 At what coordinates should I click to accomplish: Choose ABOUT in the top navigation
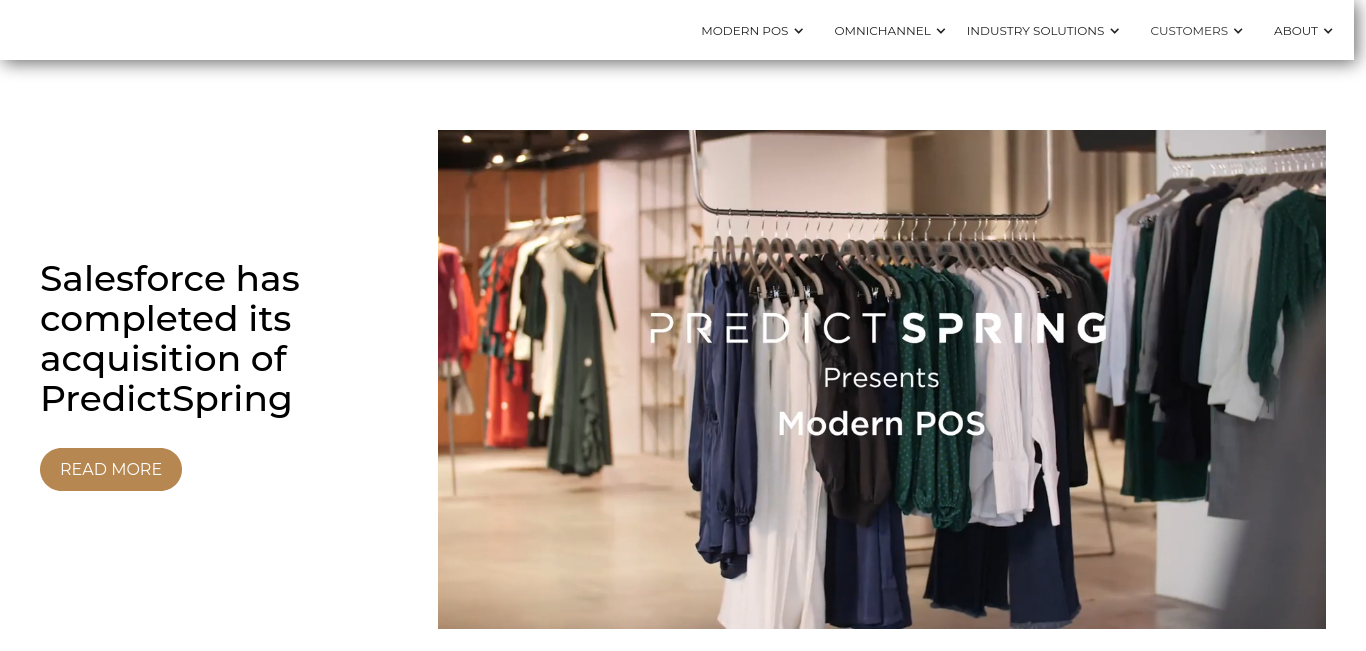tap(1296, 31)
